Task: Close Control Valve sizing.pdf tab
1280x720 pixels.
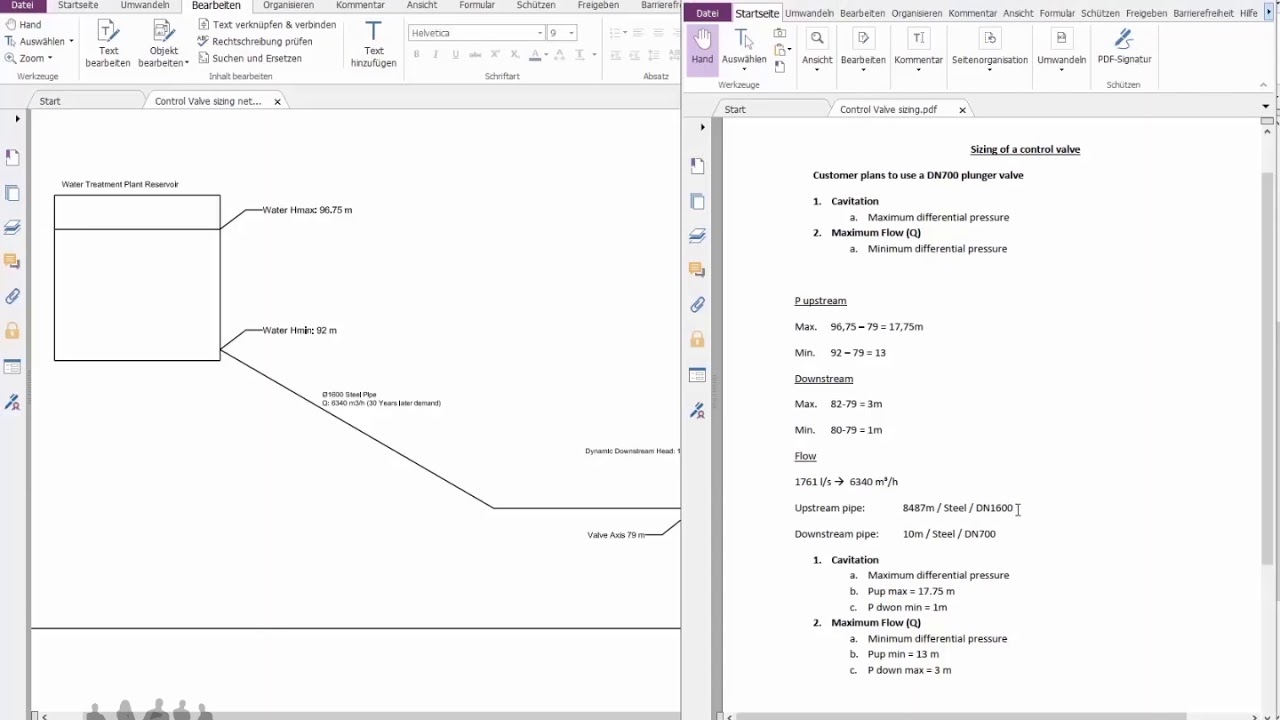Action: (963, 110)
